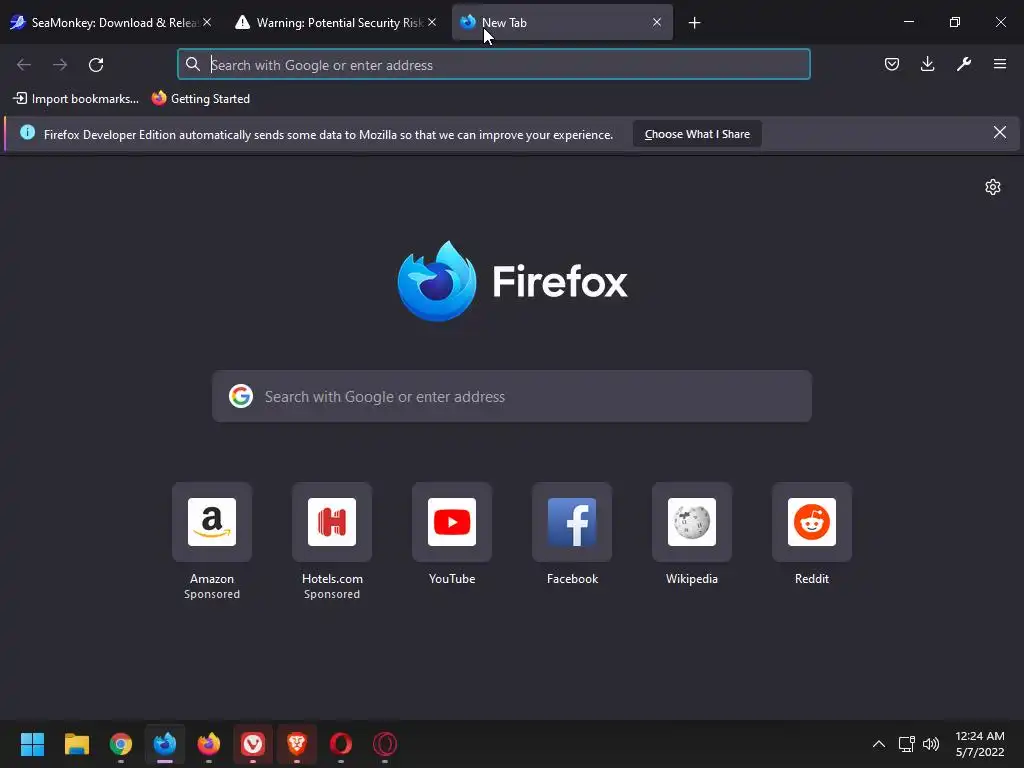Screen dimensions: 1024x768
Task: Close the New Tab tab
Action: tap(657, 22)
